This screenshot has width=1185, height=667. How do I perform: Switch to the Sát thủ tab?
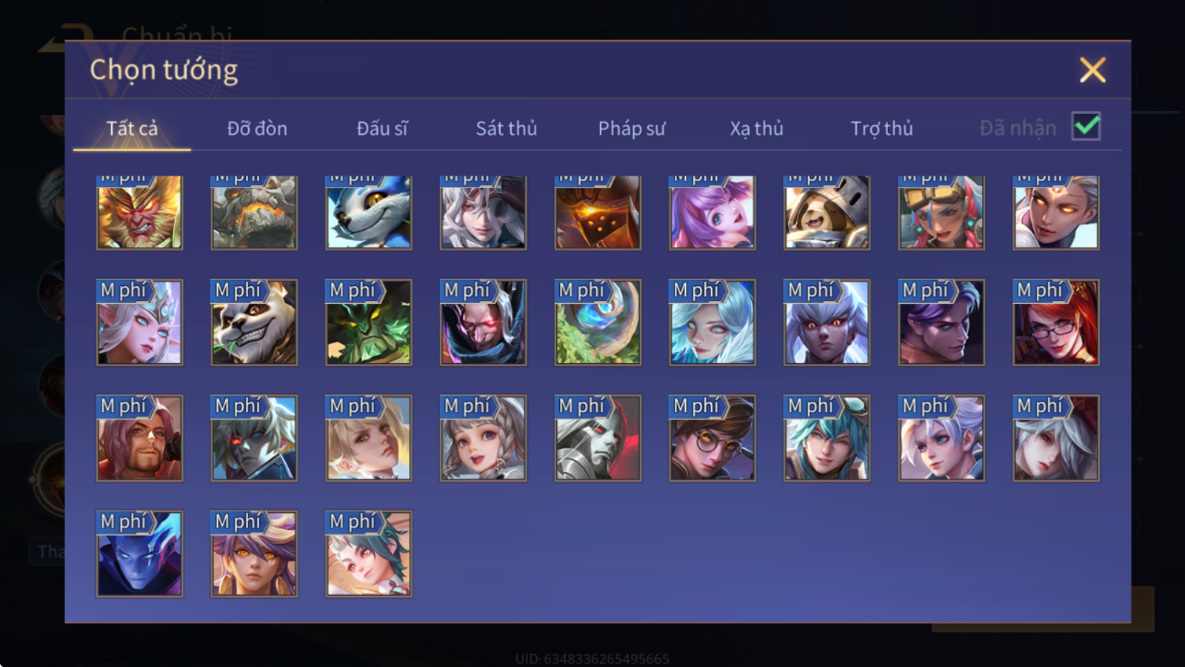506,128
